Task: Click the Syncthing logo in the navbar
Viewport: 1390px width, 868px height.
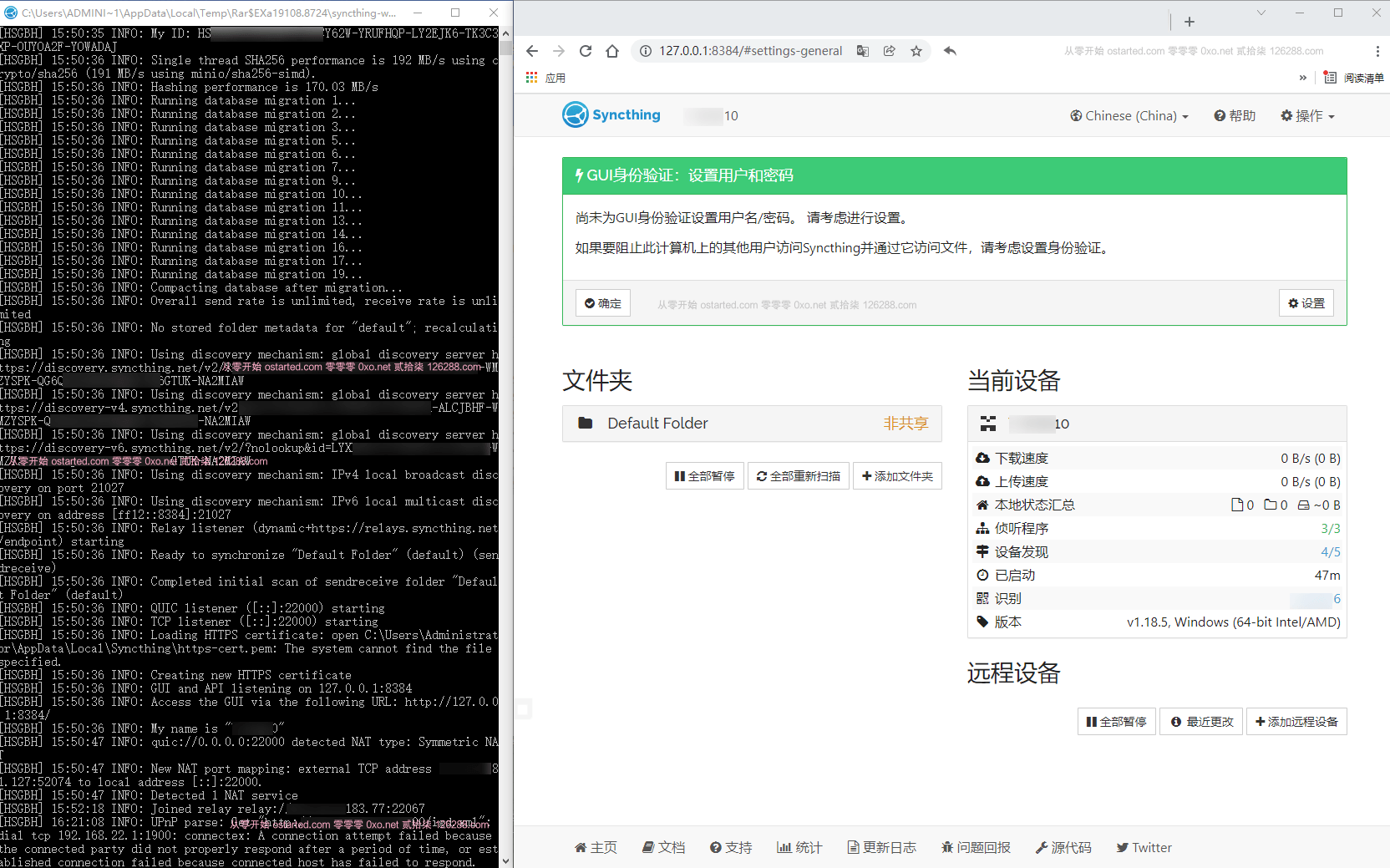Action: point(611,114)
